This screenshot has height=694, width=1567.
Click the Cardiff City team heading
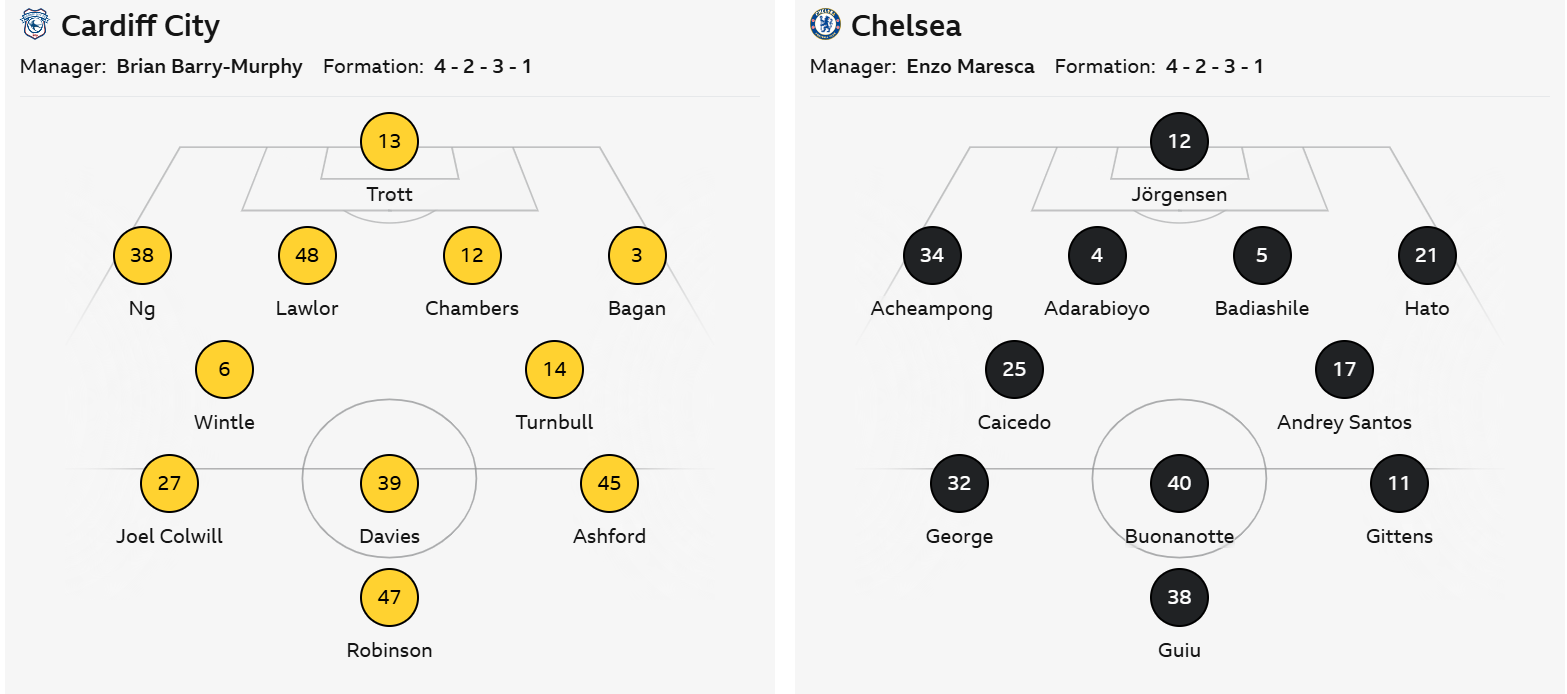click(x=140, y=26)
